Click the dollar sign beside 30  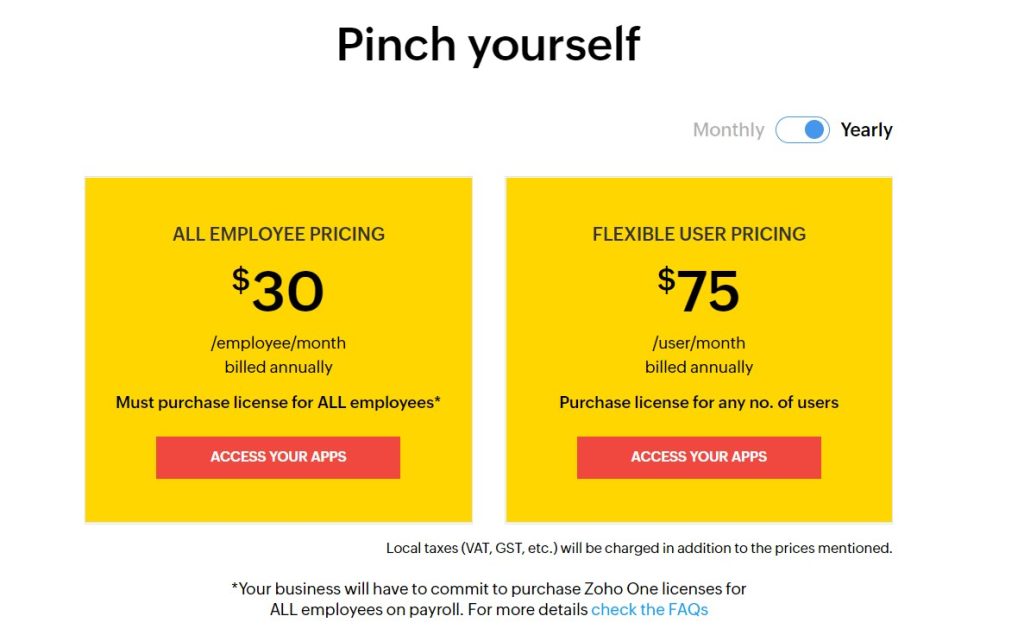coord(241,280)
